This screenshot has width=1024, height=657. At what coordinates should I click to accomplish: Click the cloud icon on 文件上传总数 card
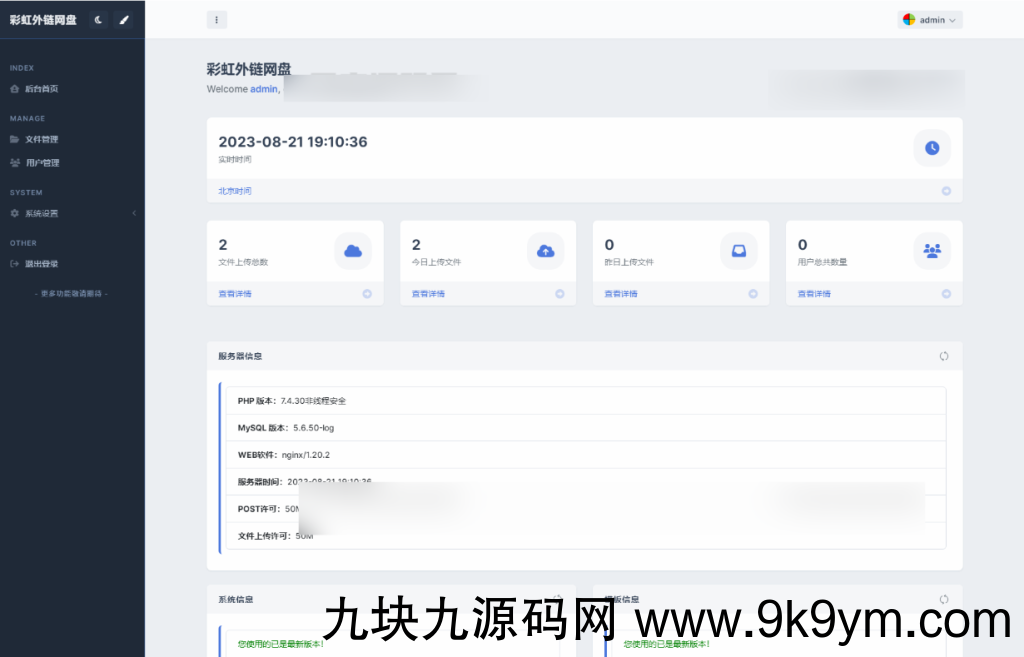tap(353, 251)
